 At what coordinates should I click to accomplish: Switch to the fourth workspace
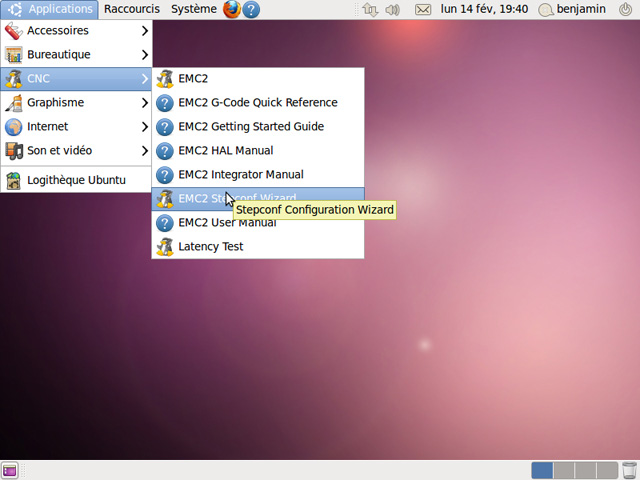click(x=607, y=470)
